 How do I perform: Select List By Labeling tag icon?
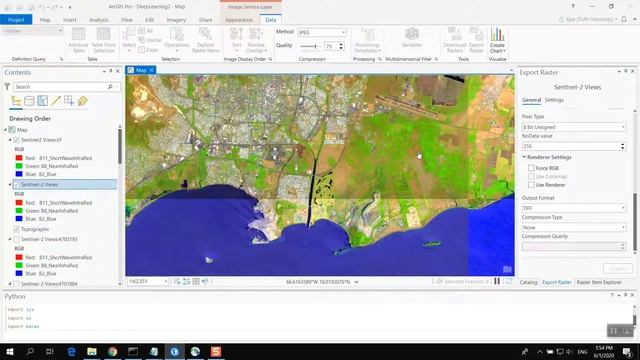pyautogui.click(x=82, y=101)
